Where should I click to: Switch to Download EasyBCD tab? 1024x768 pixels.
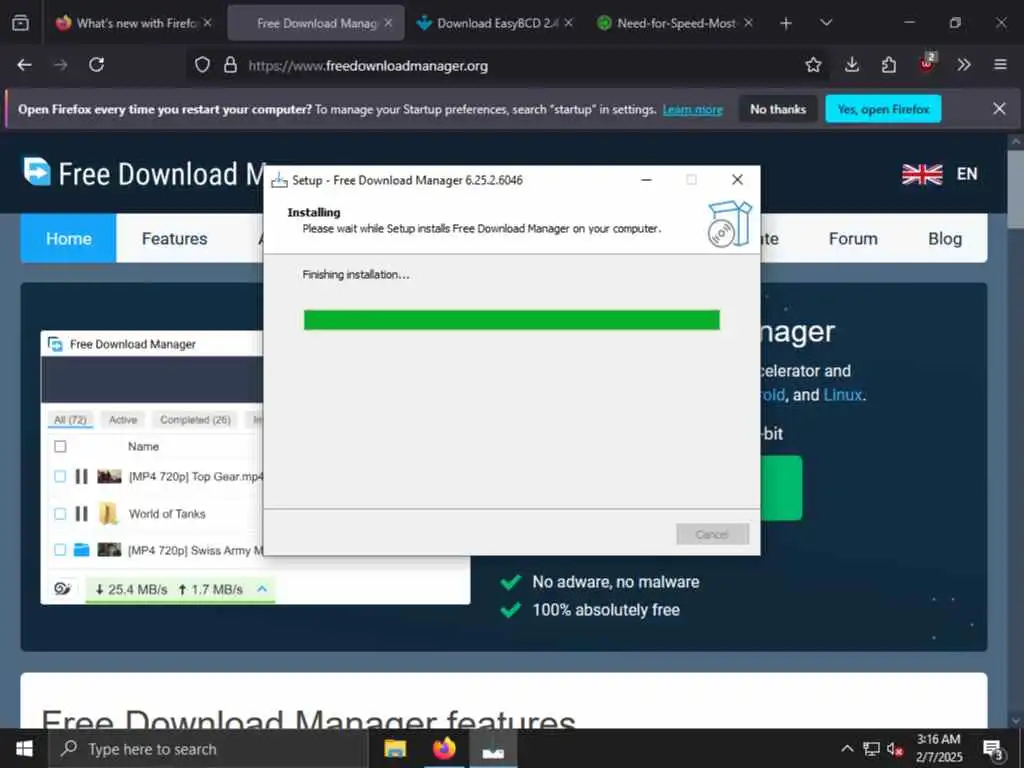[494, 23]
